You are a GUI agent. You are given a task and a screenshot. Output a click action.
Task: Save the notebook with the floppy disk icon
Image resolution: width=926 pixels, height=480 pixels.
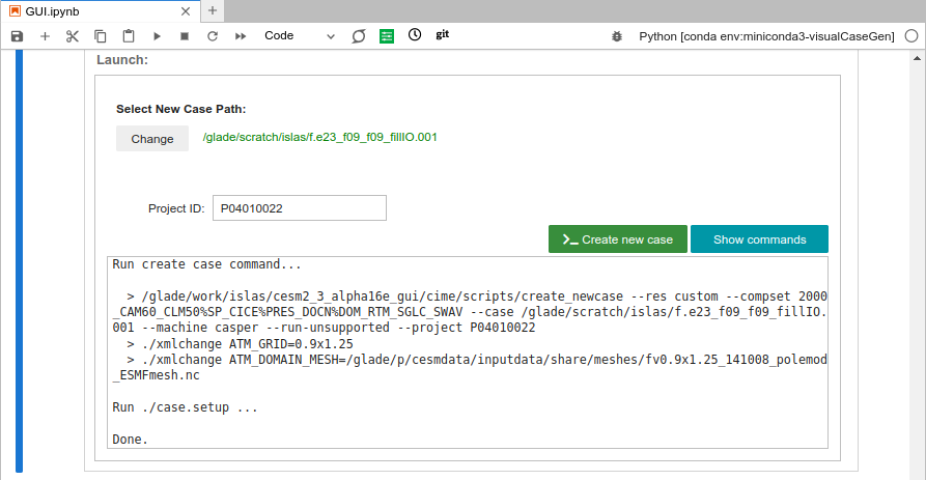coord(16,36)
